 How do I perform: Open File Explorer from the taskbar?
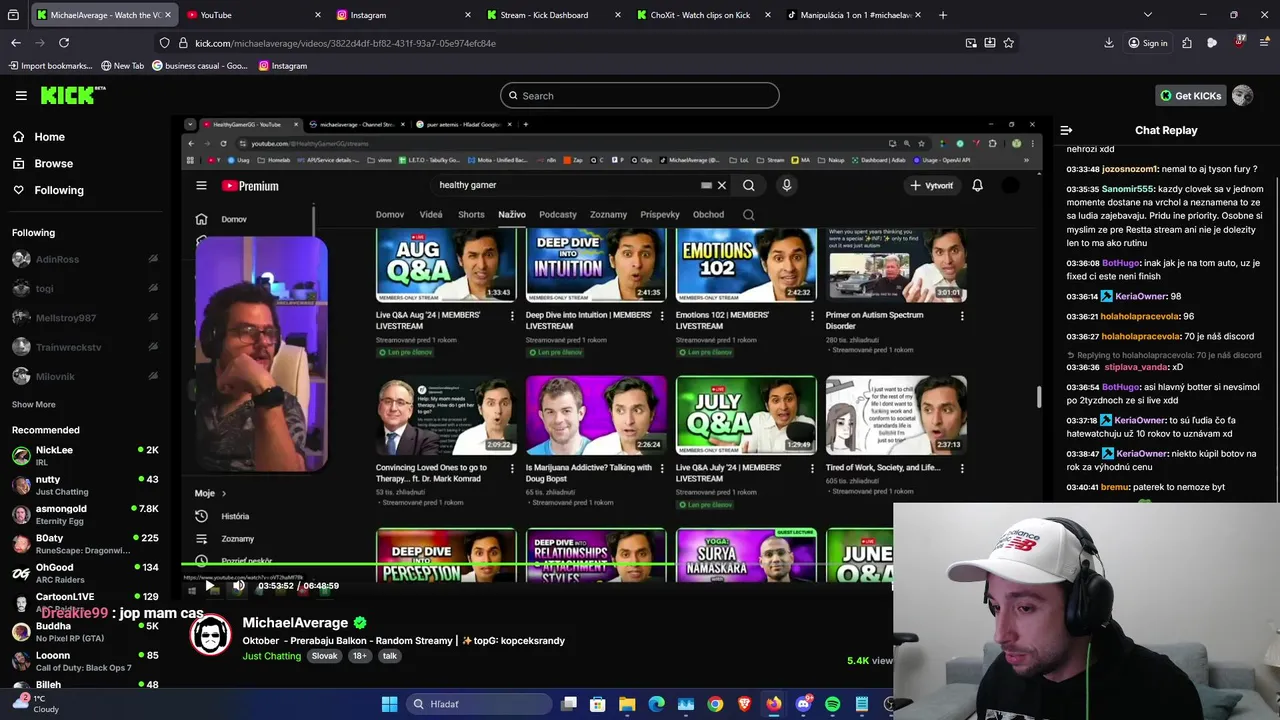(x=627, y=704)
